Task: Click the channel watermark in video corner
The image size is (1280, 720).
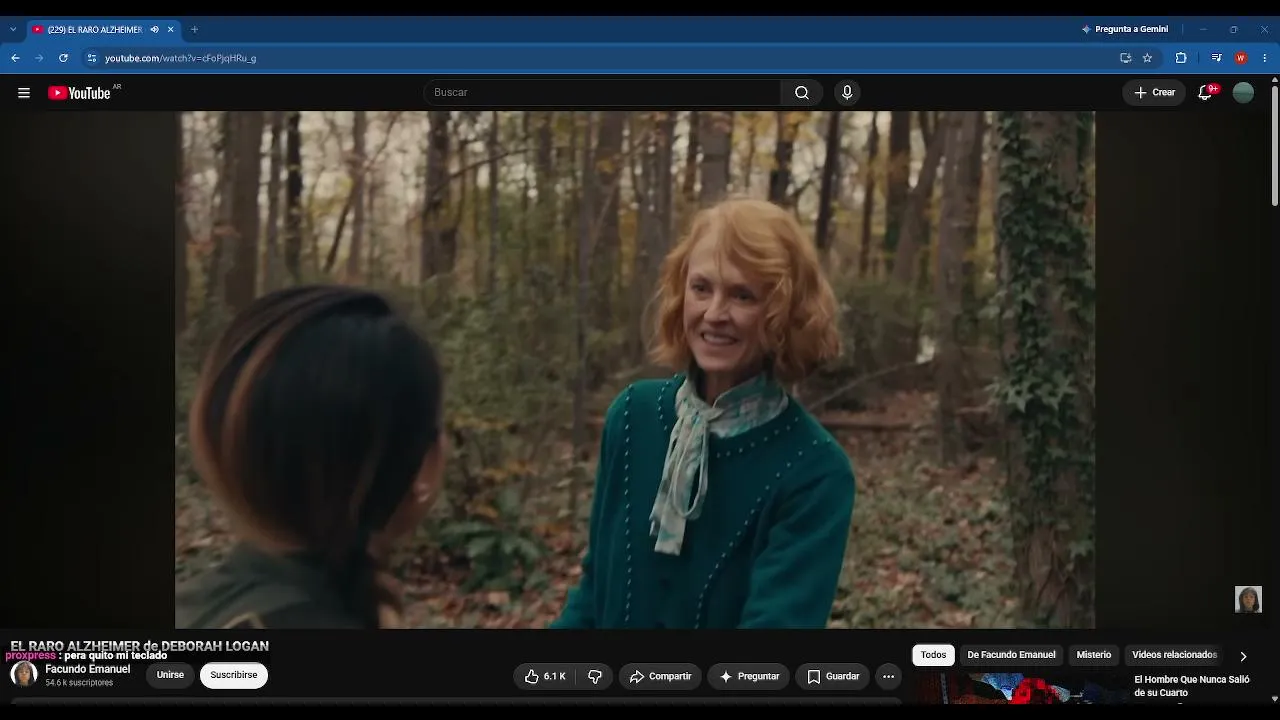Action: coord(1248,599)
